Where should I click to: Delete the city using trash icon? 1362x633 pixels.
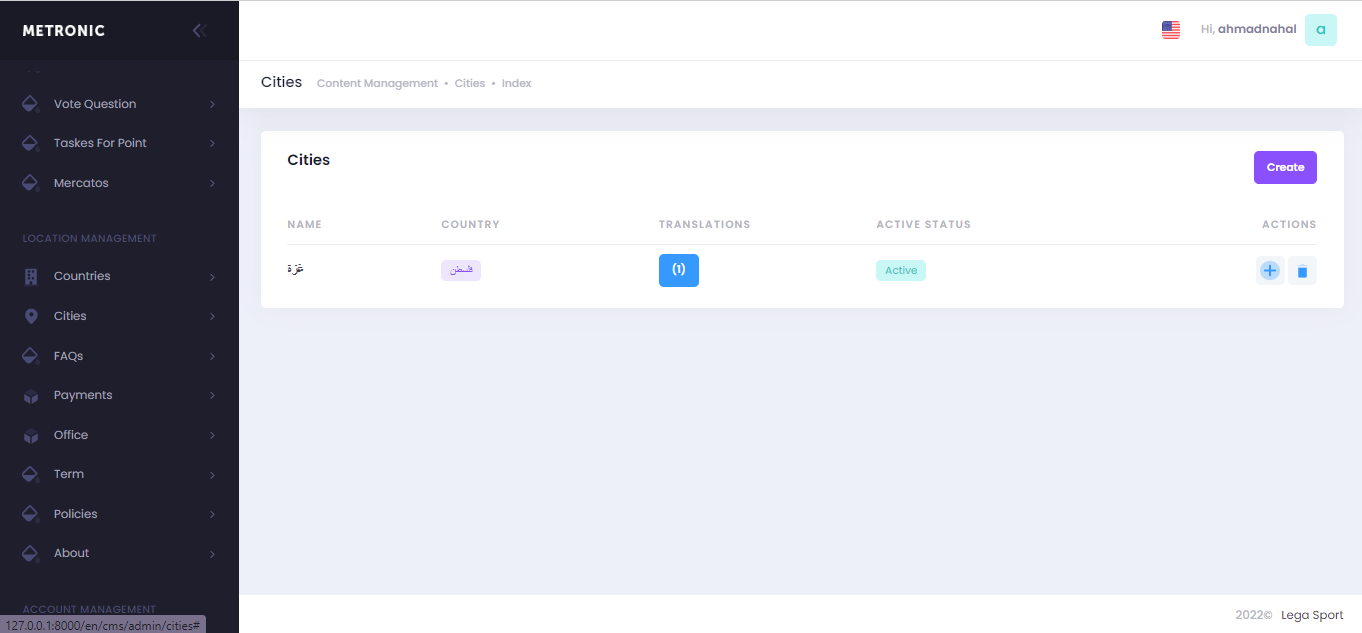(1302, 271)
